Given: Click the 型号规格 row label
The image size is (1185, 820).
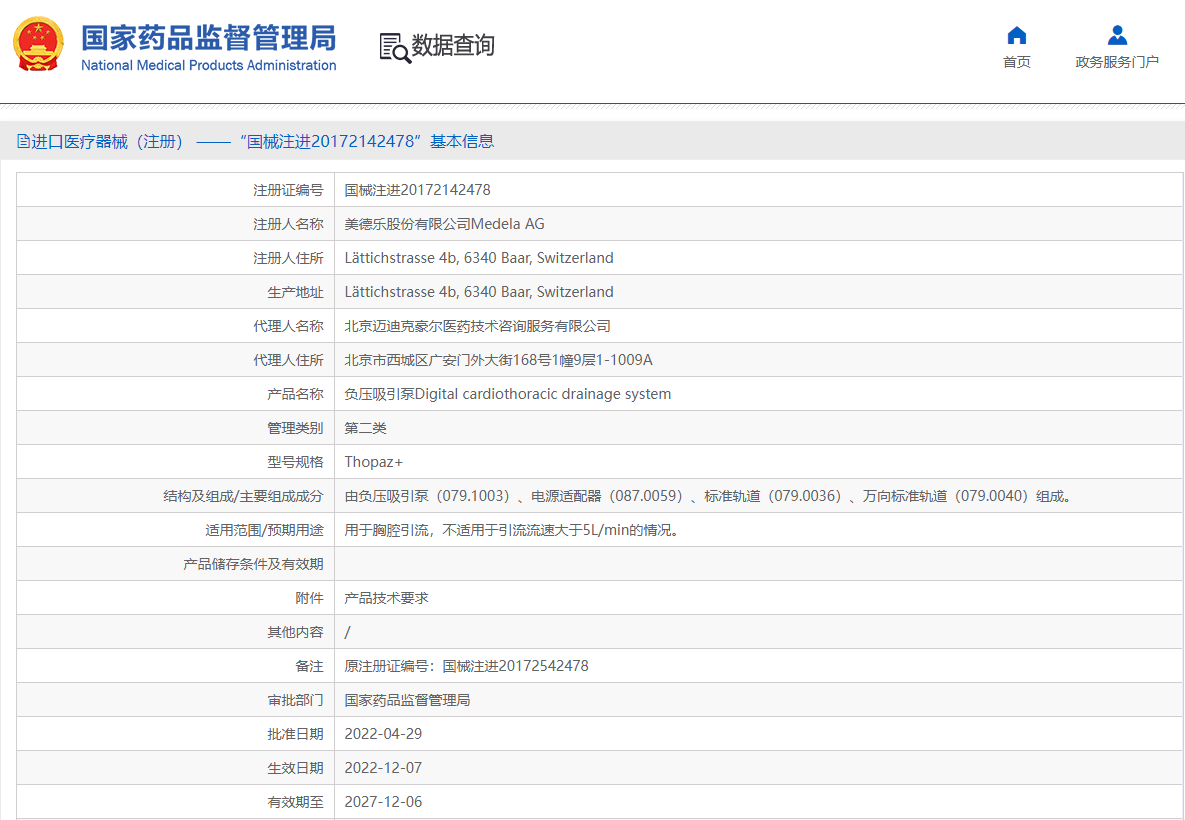Looking at the screenshot, I should click(295, 462).
